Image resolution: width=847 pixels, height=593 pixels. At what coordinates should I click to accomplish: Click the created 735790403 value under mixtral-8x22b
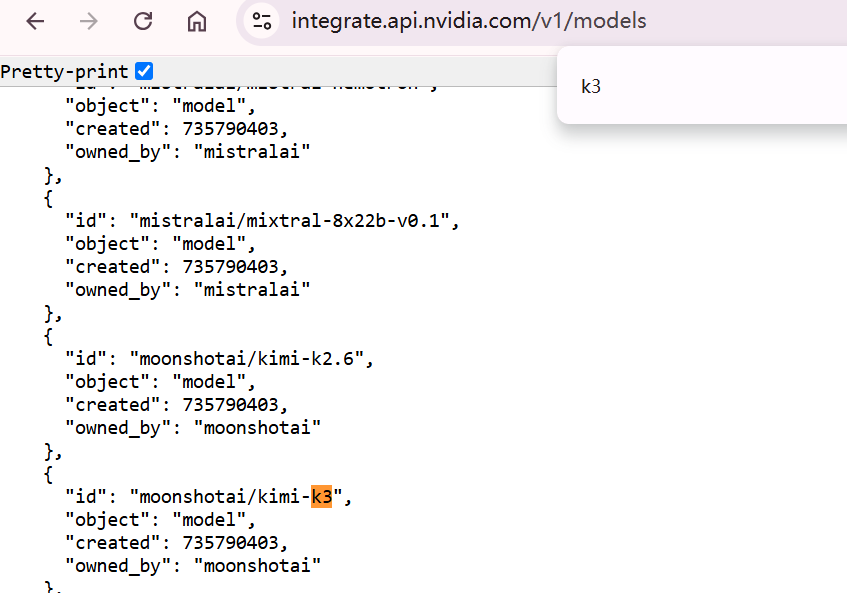pos(230,267)
